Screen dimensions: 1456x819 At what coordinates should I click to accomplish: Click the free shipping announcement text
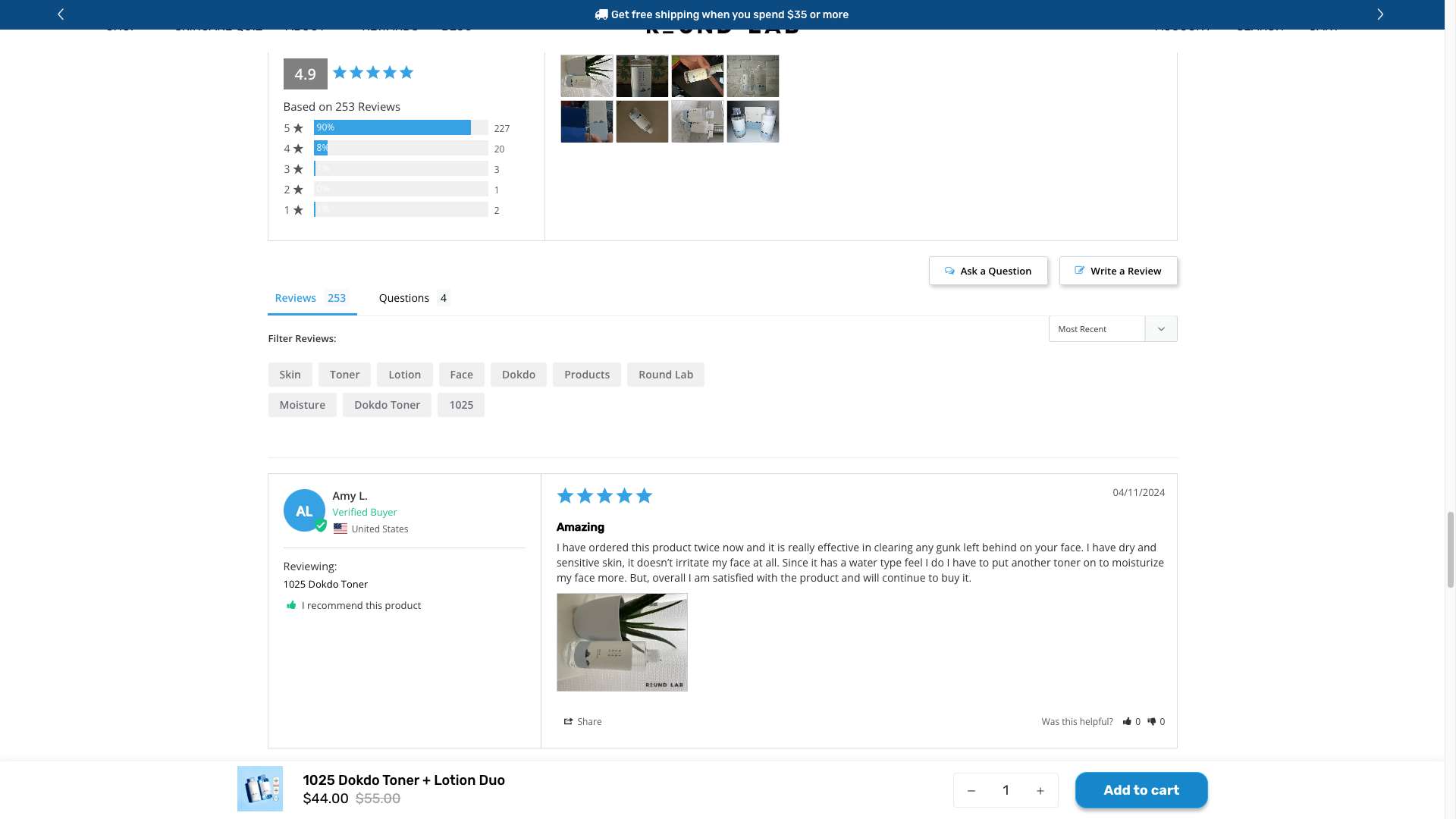point(730,14)
